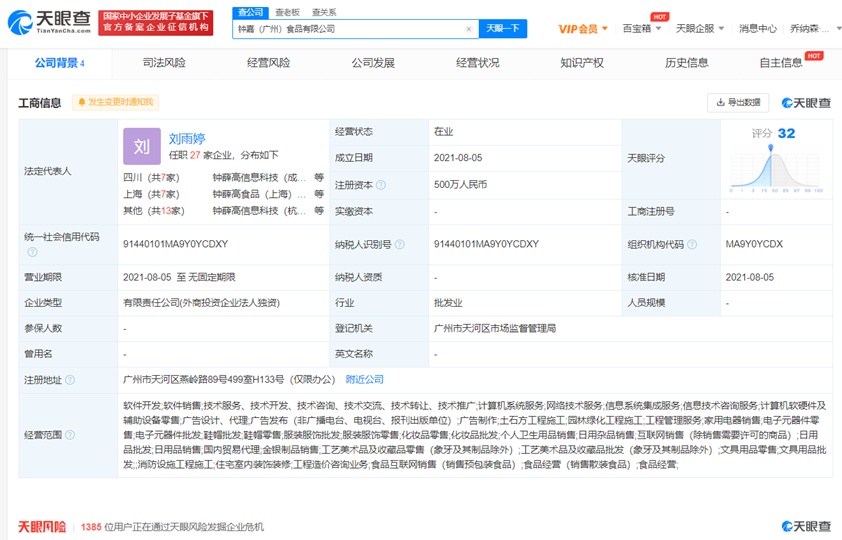The height and width of the screenshot is (540, 842).
Task: Click 500万人民币 registered capital value
Action: (460, 185)
